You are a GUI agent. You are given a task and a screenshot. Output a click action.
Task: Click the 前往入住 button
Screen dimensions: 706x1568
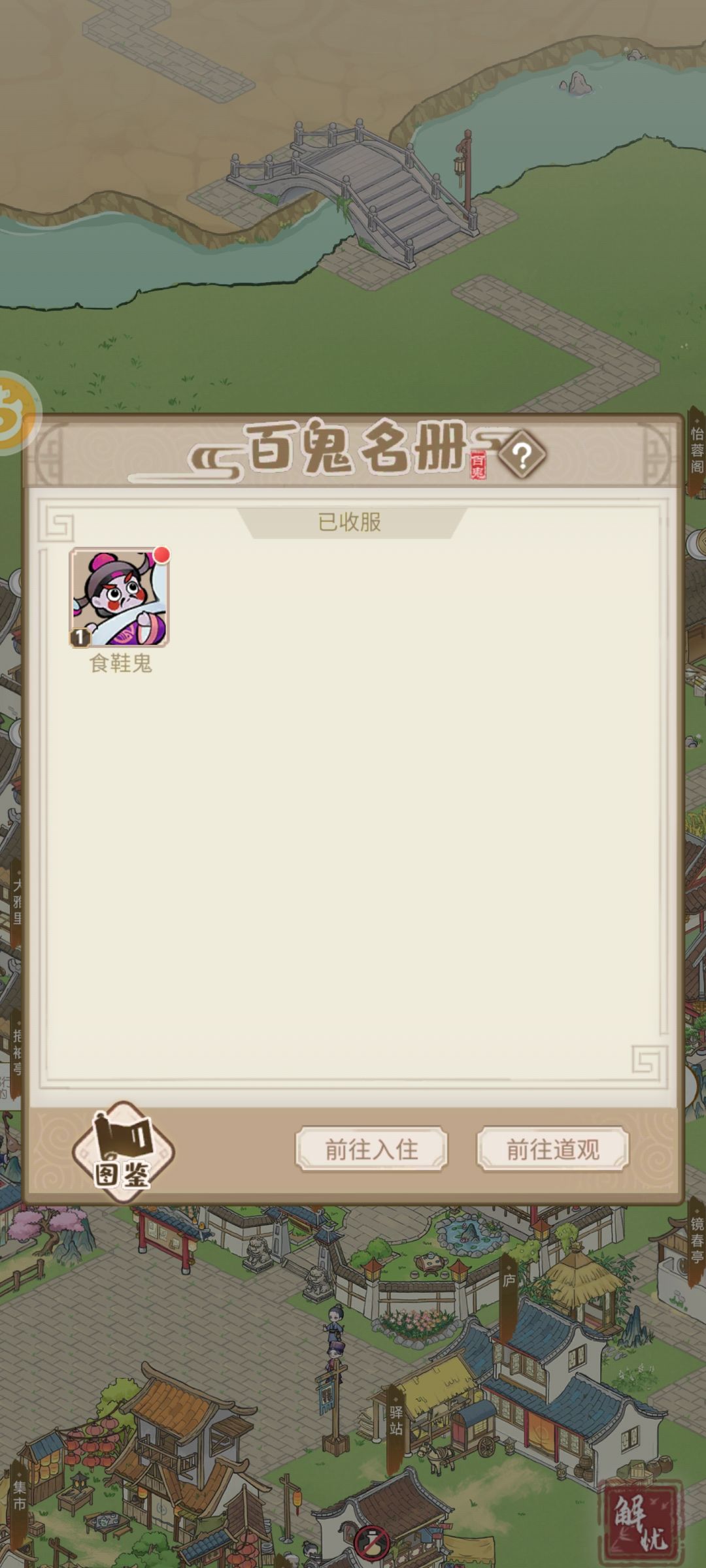pyautogui.click(x=371, y=1149)
